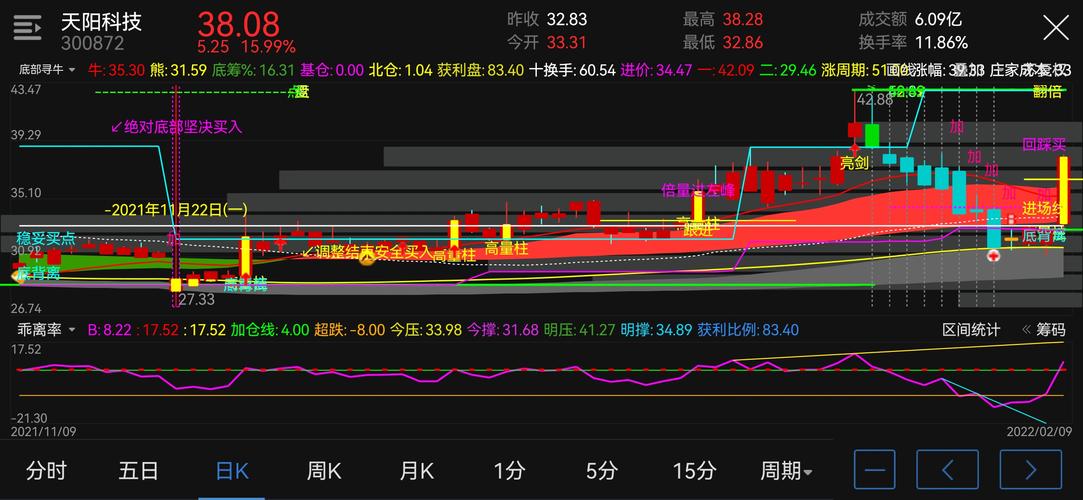Screen dimensions: 1083x500
Task: Click 今压: 33.98 value
Action: (x=426, y=330)
